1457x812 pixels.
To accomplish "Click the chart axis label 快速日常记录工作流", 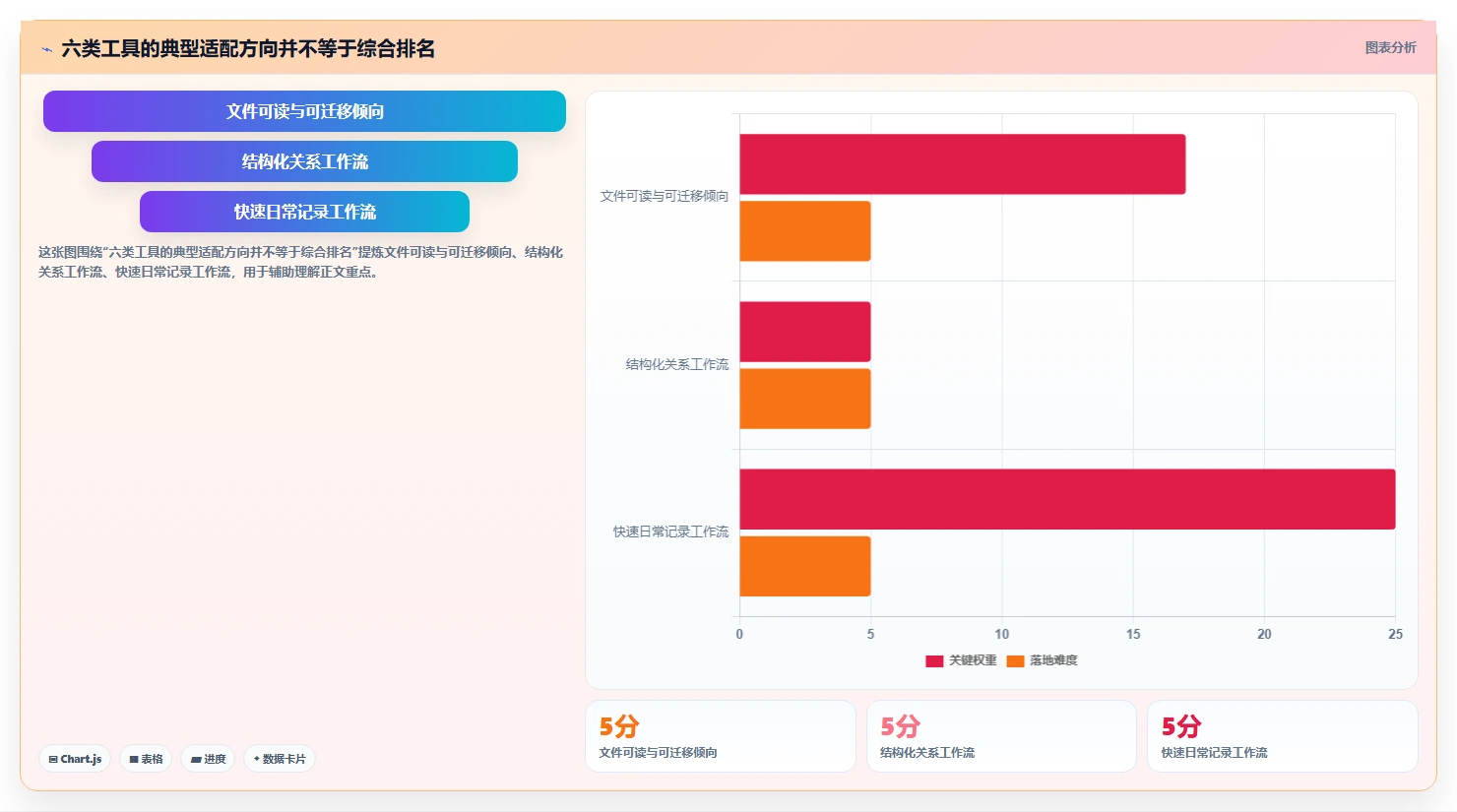I will tap(670, 532).
